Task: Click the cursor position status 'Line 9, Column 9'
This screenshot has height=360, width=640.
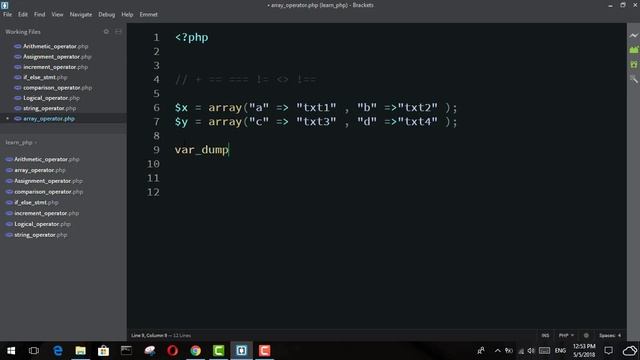Action: click(x=149, y=336)
